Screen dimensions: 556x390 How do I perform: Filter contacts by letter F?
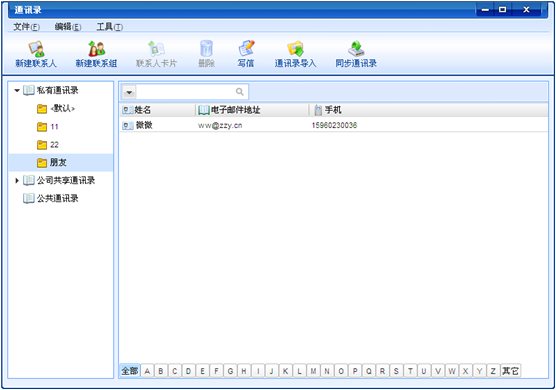[216, 371]
